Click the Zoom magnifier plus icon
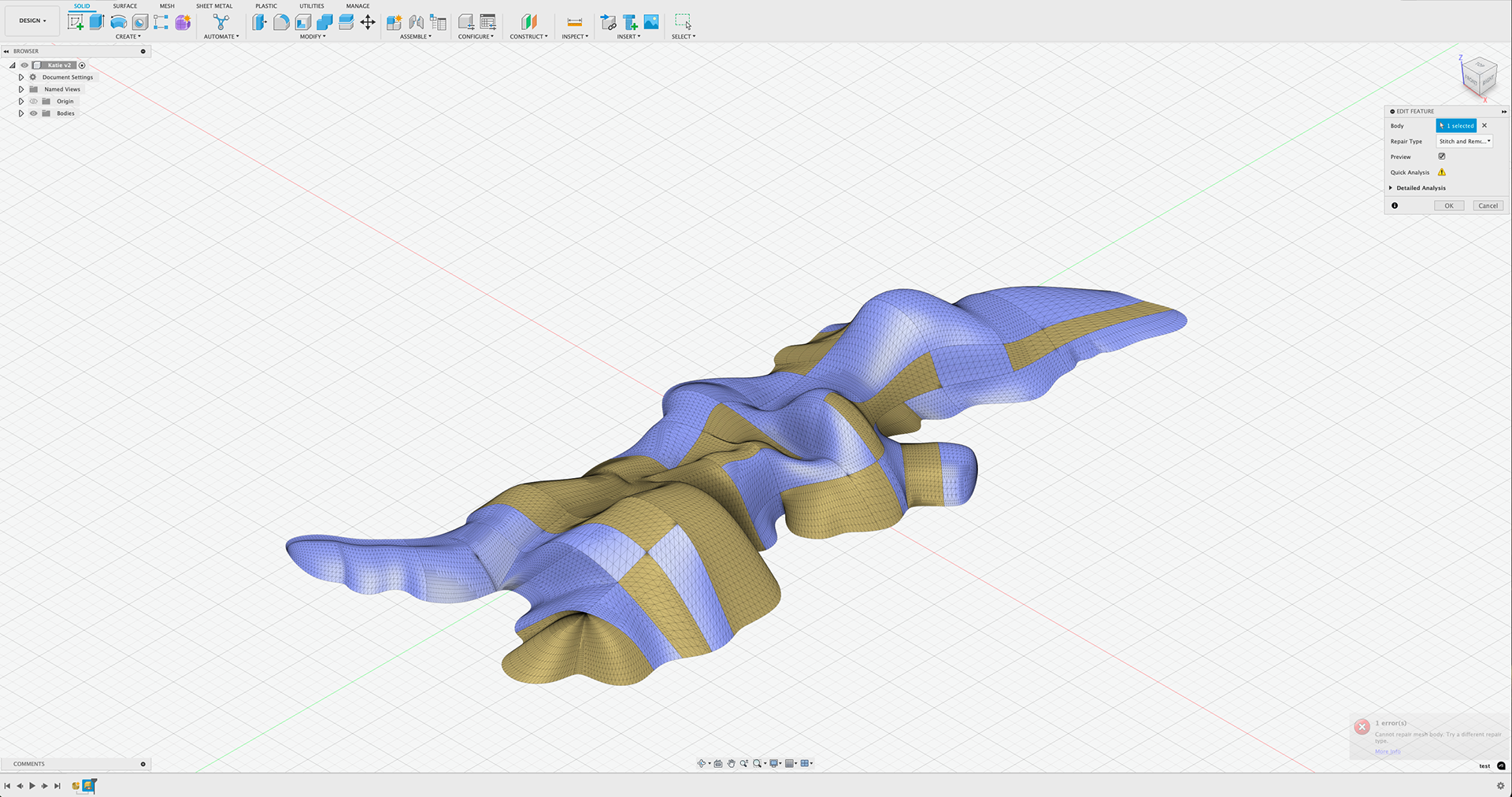Viewport: 1512px width, 797px height. tap(743, 763)
